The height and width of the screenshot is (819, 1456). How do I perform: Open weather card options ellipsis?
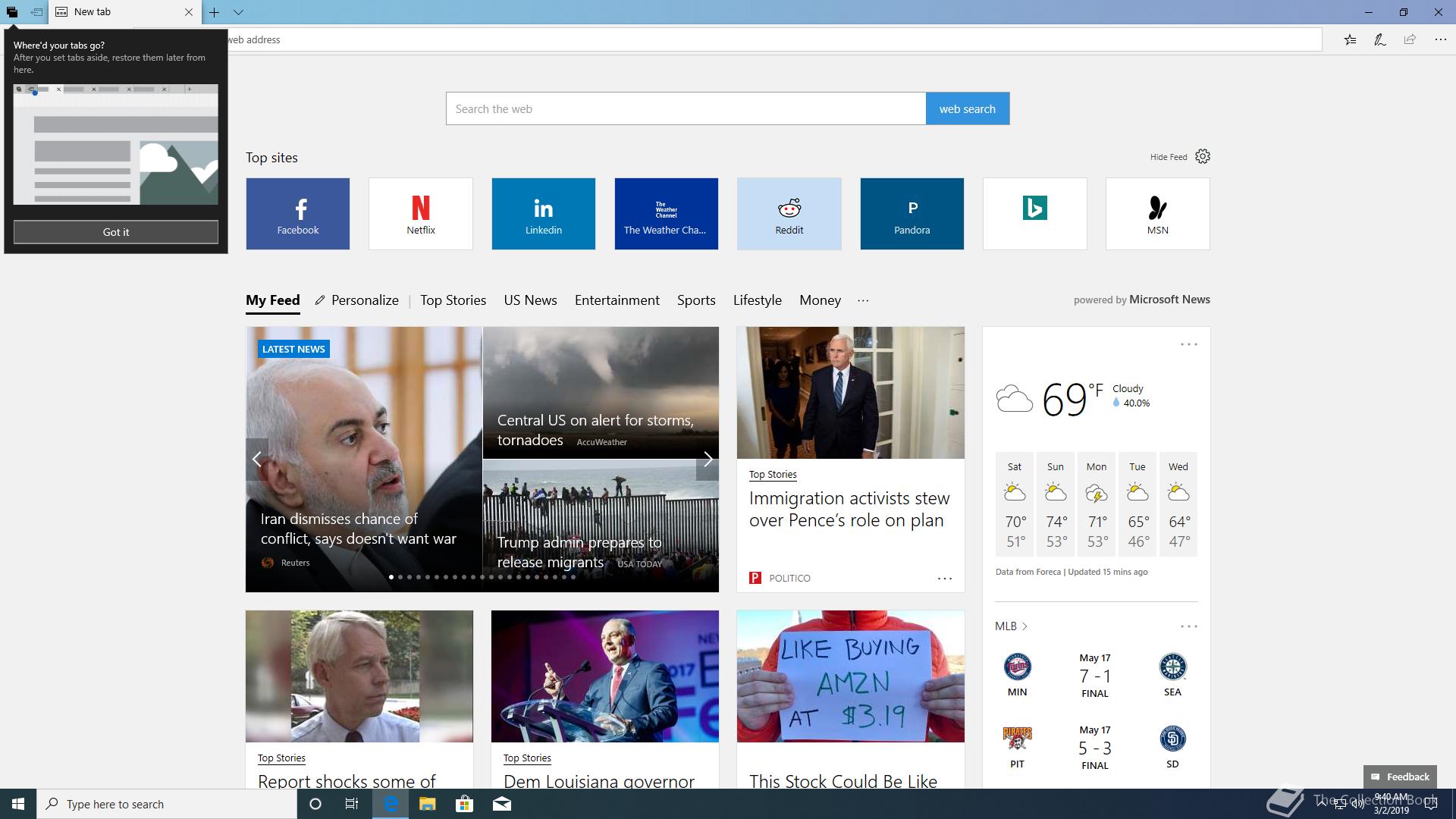[1189, 344]
